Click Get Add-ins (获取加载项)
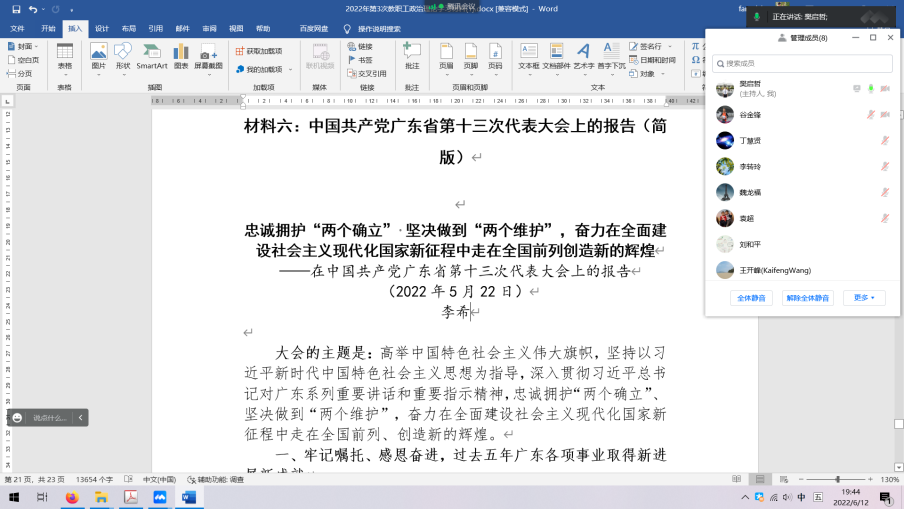The height and width of the screenshot is (509, 904). point(259,51)
